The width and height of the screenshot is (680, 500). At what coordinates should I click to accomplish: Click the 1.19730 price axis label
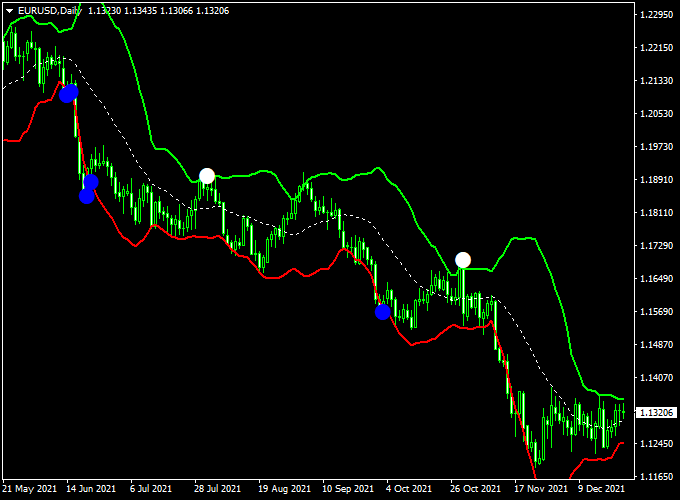tap(657, 147)
